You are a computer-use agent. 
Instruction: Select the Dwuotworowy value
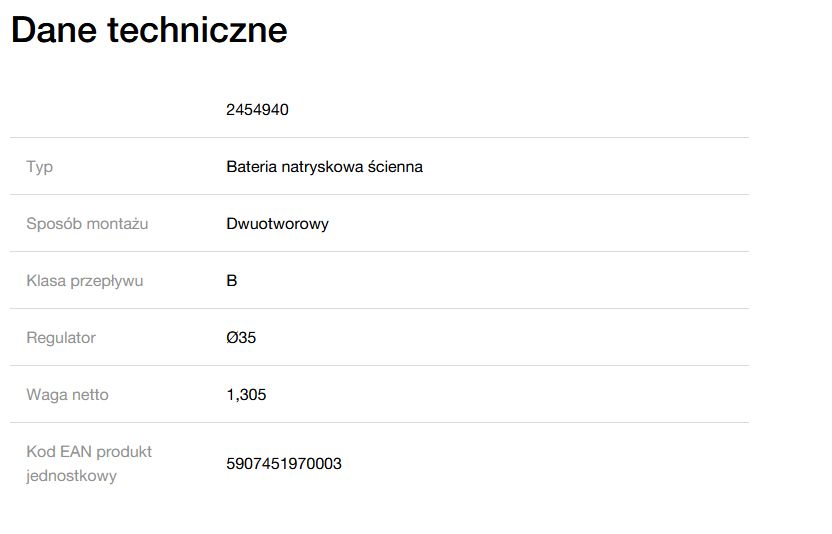[278, 224]
